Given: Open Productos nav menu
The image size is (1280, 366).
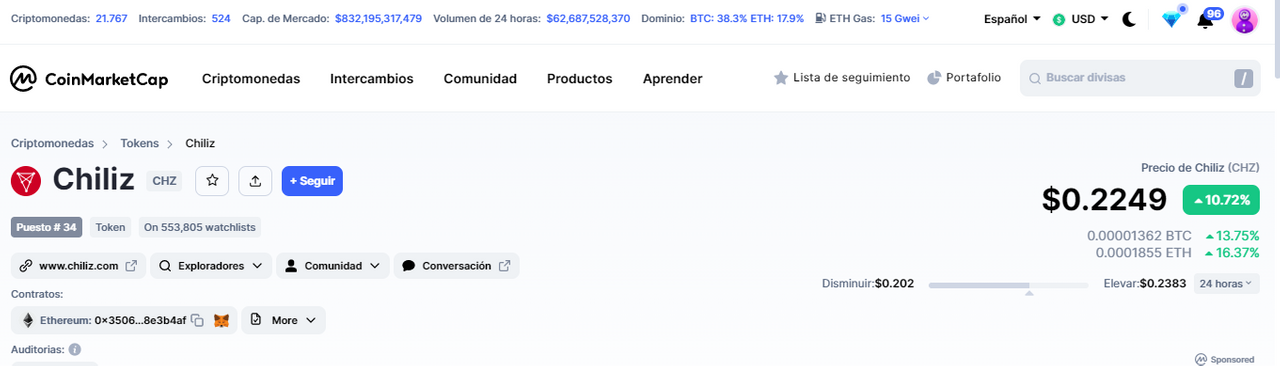Looking at the screenshot, I should tap(580, 79).
